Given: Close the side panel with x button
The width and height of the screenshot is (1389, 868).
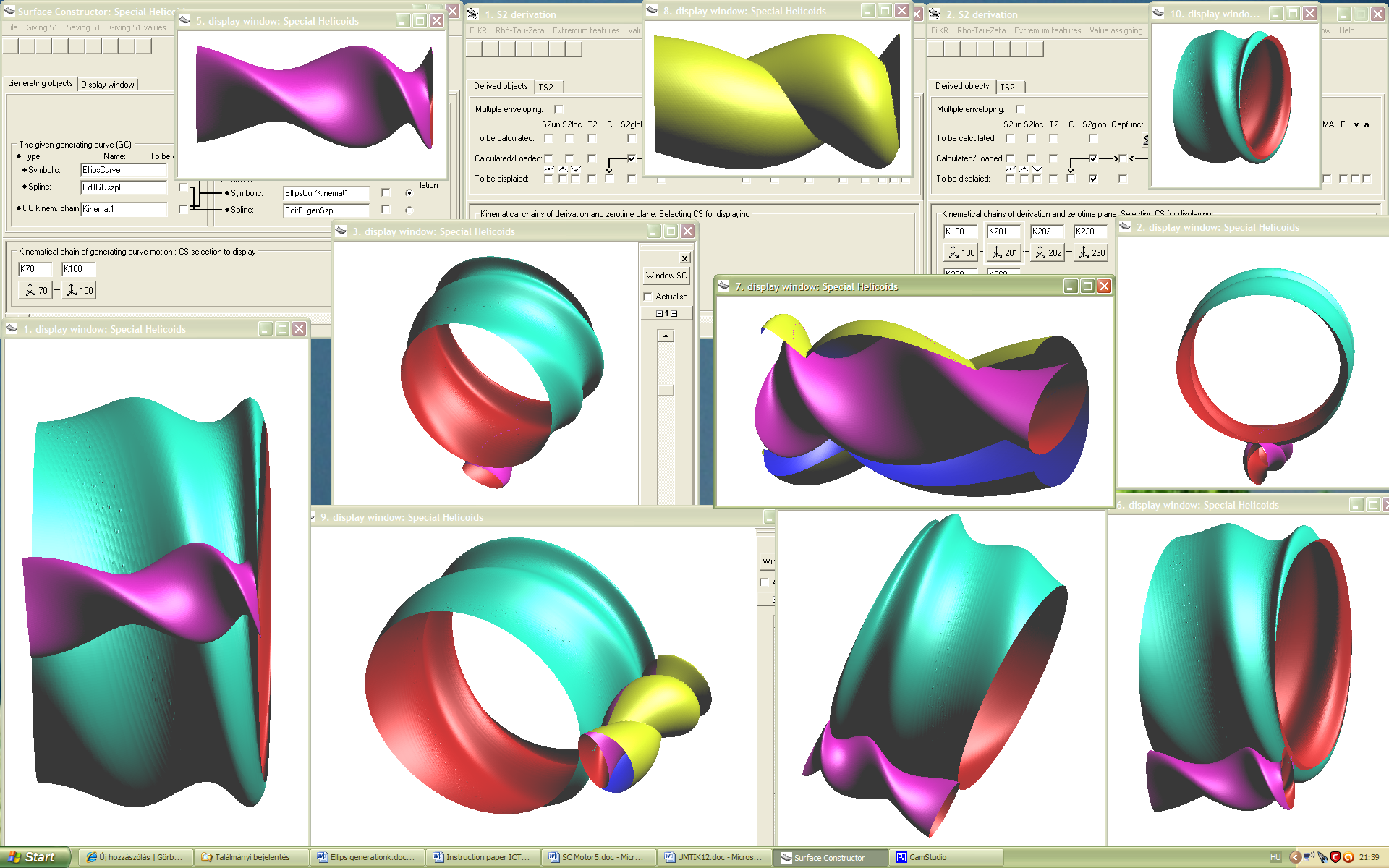Looking at the screenshot, I should [x=684, y=258].
